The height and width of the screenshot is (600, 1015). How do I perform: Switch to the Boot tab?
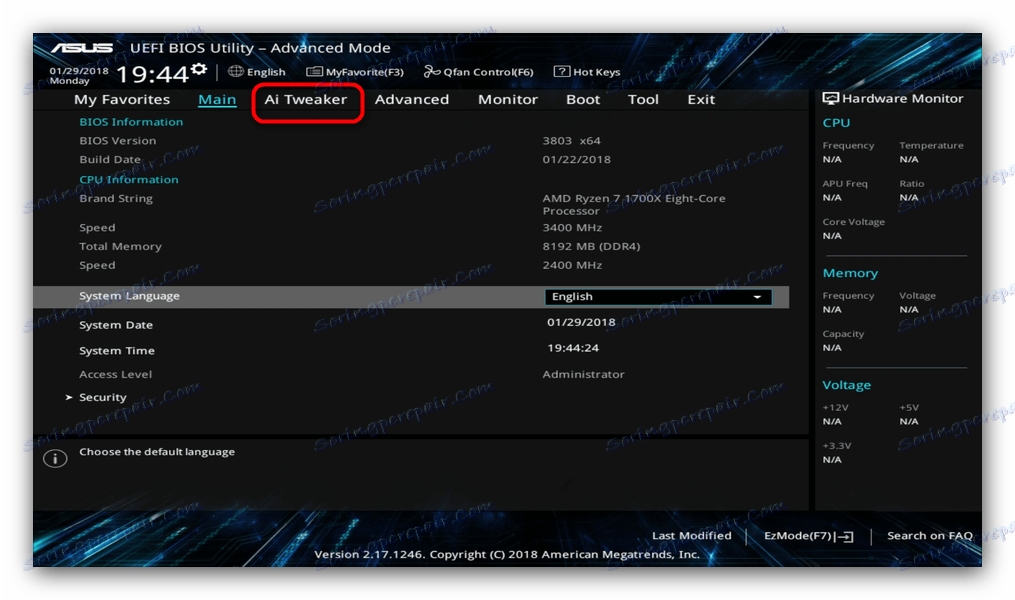click(x=583, y=100)
